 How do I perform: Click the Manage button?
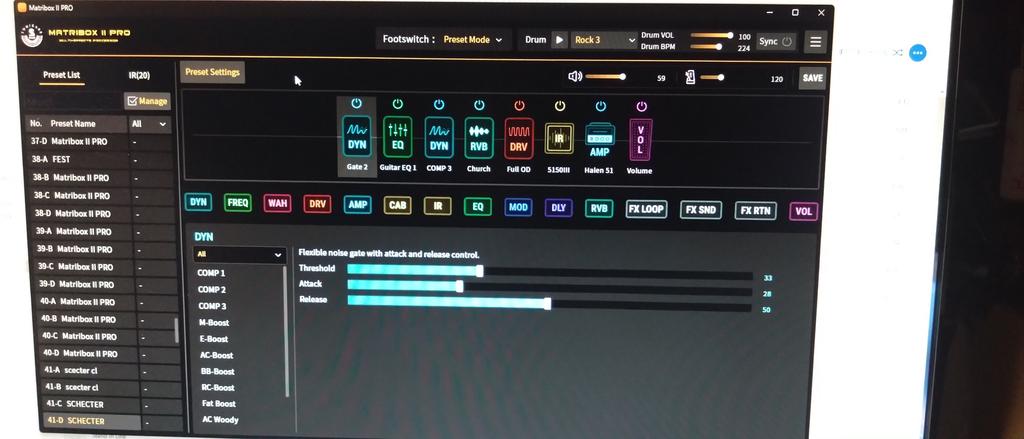point(147,101)
